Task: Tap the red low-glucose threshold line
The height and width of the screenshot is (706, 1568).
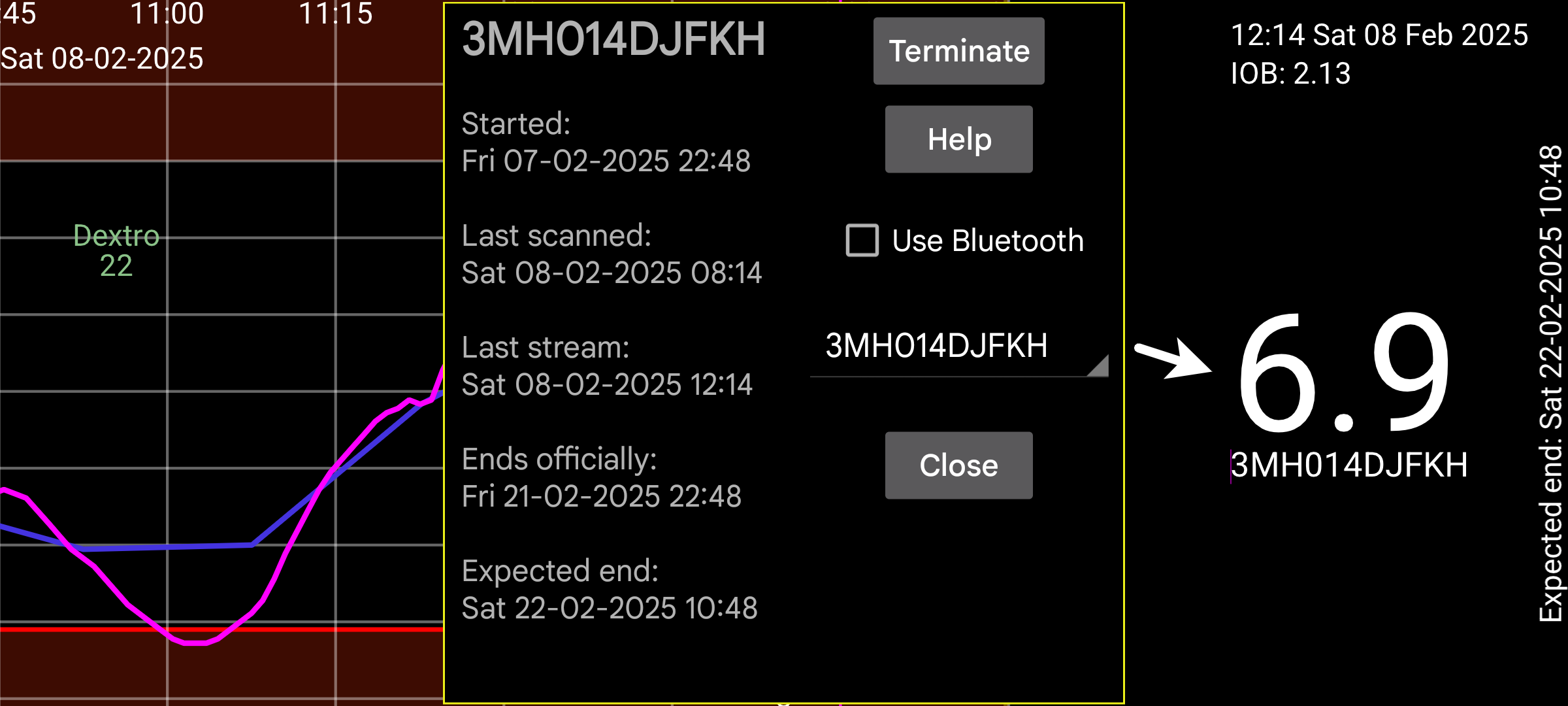Action: click(x=222, y=629)
